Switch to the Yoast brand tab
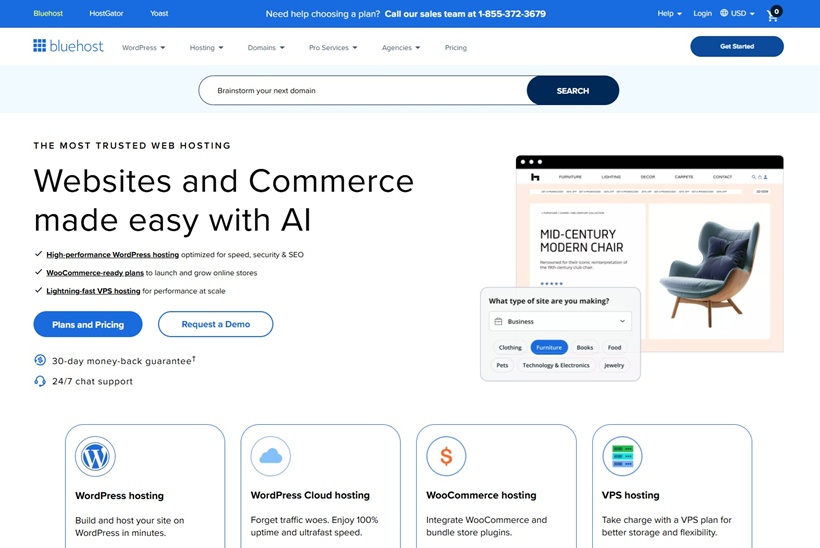820x548 pixels. point(159,14)
